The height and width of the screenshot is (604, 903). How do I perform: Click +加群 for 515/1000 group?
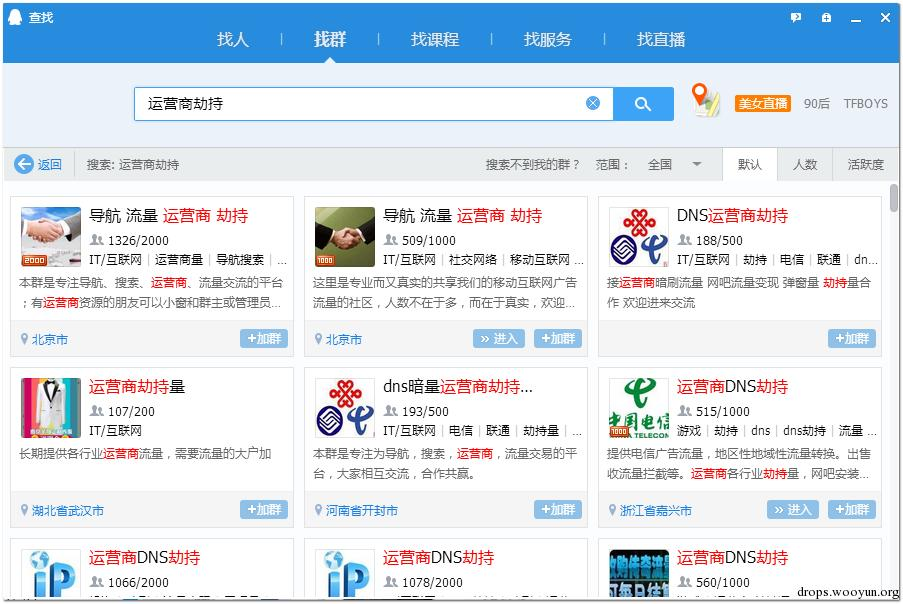pos(852,510)
